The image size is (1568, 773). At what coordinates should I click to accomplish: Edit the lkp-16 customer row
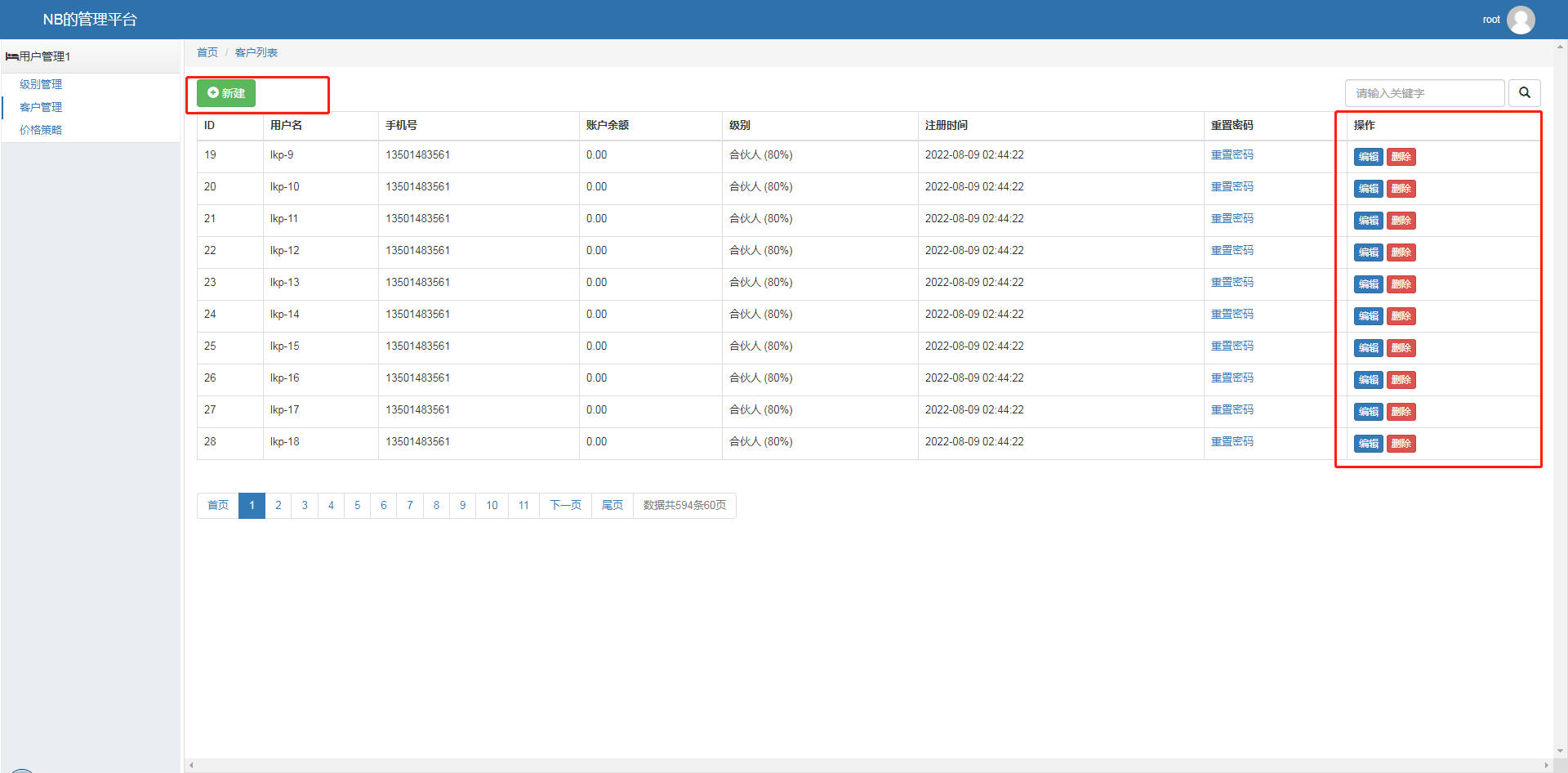(x=1368, y=380)
